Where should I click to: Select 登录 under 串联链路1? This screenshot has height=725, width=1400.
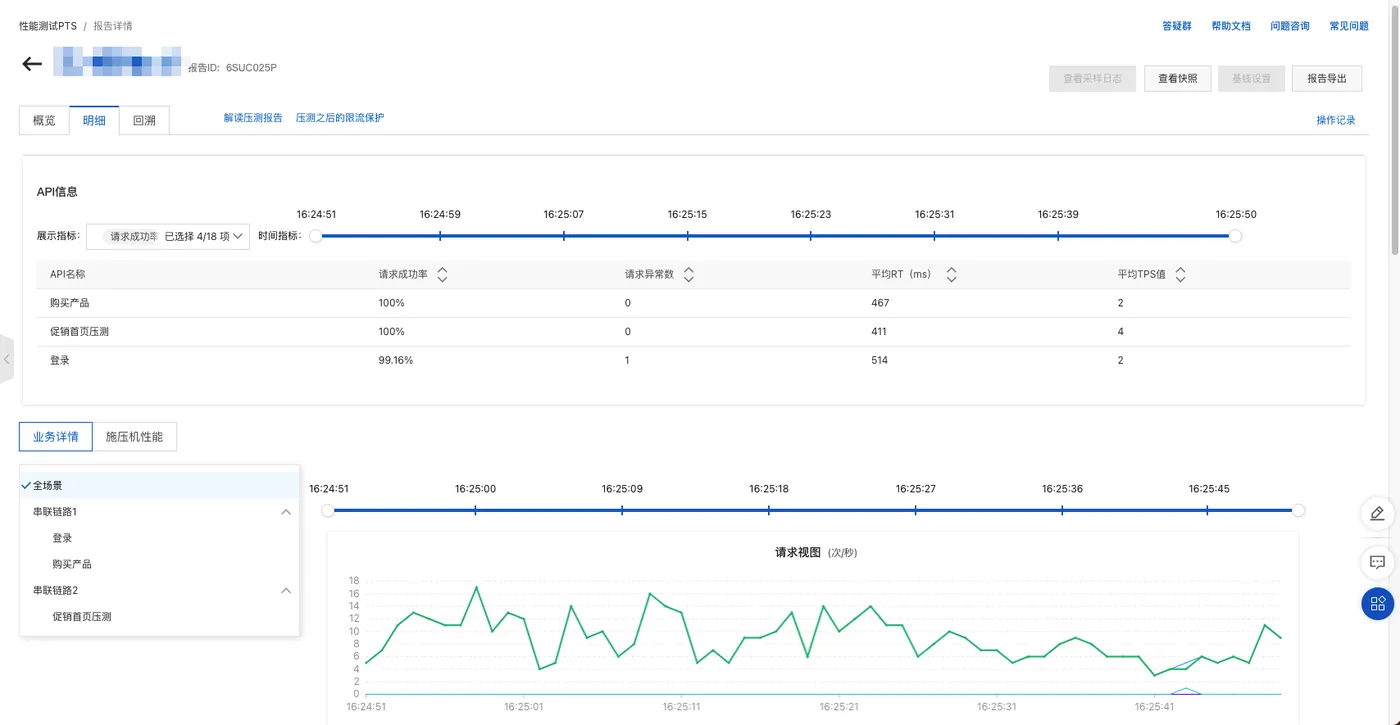(62, 538)
